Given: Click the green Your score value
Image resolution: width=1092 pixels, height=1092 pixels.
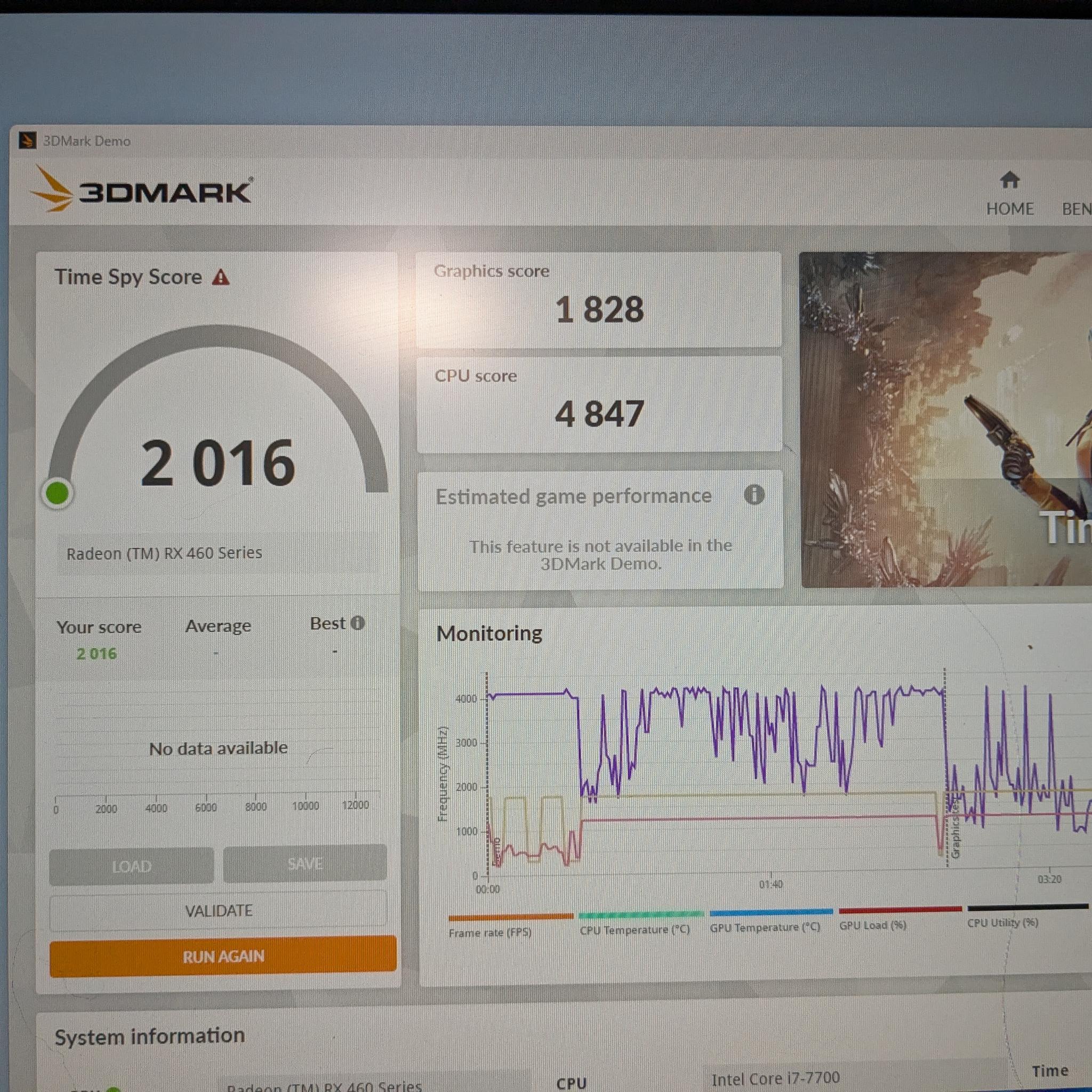Looking at the screenshot, I should coord(97,653).
